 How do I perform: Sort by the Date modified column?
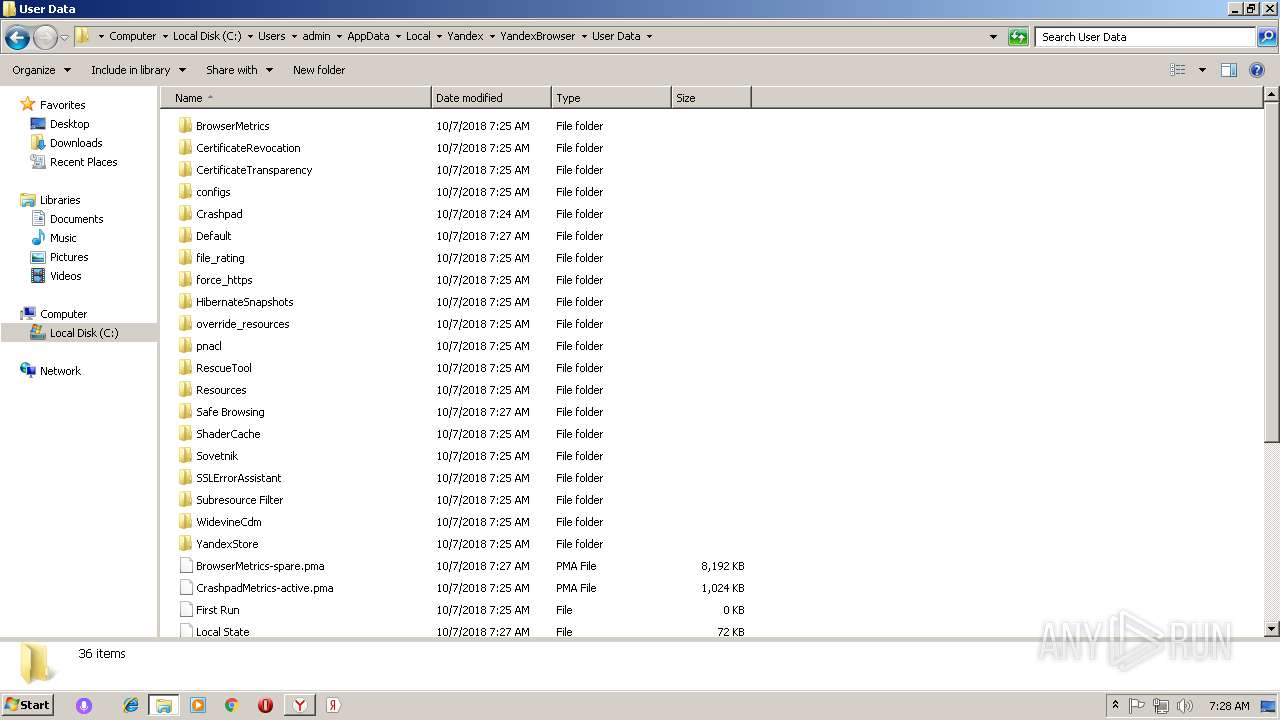[491, 98]
